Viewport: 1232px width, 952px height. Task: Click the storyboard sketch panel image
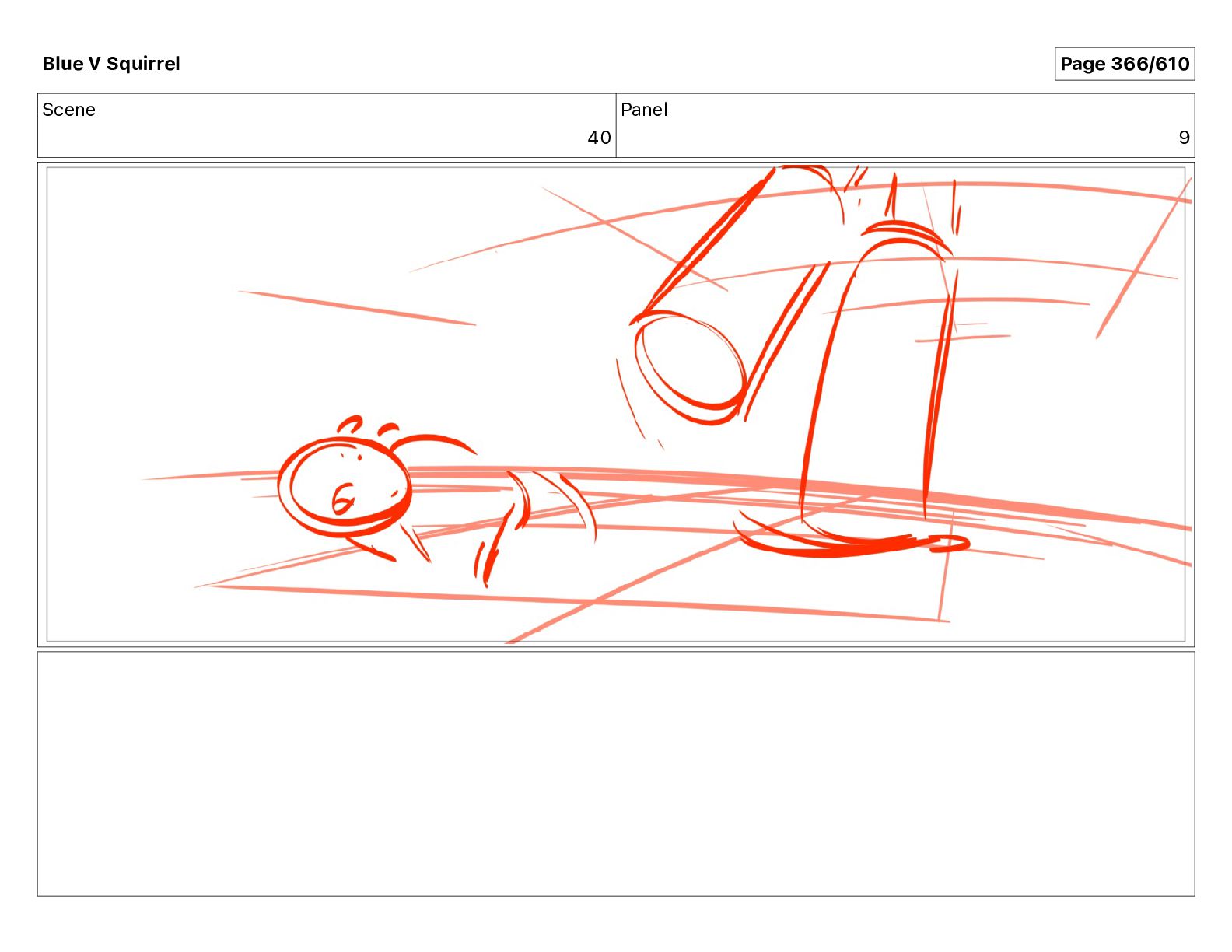[x=616, y=404]
